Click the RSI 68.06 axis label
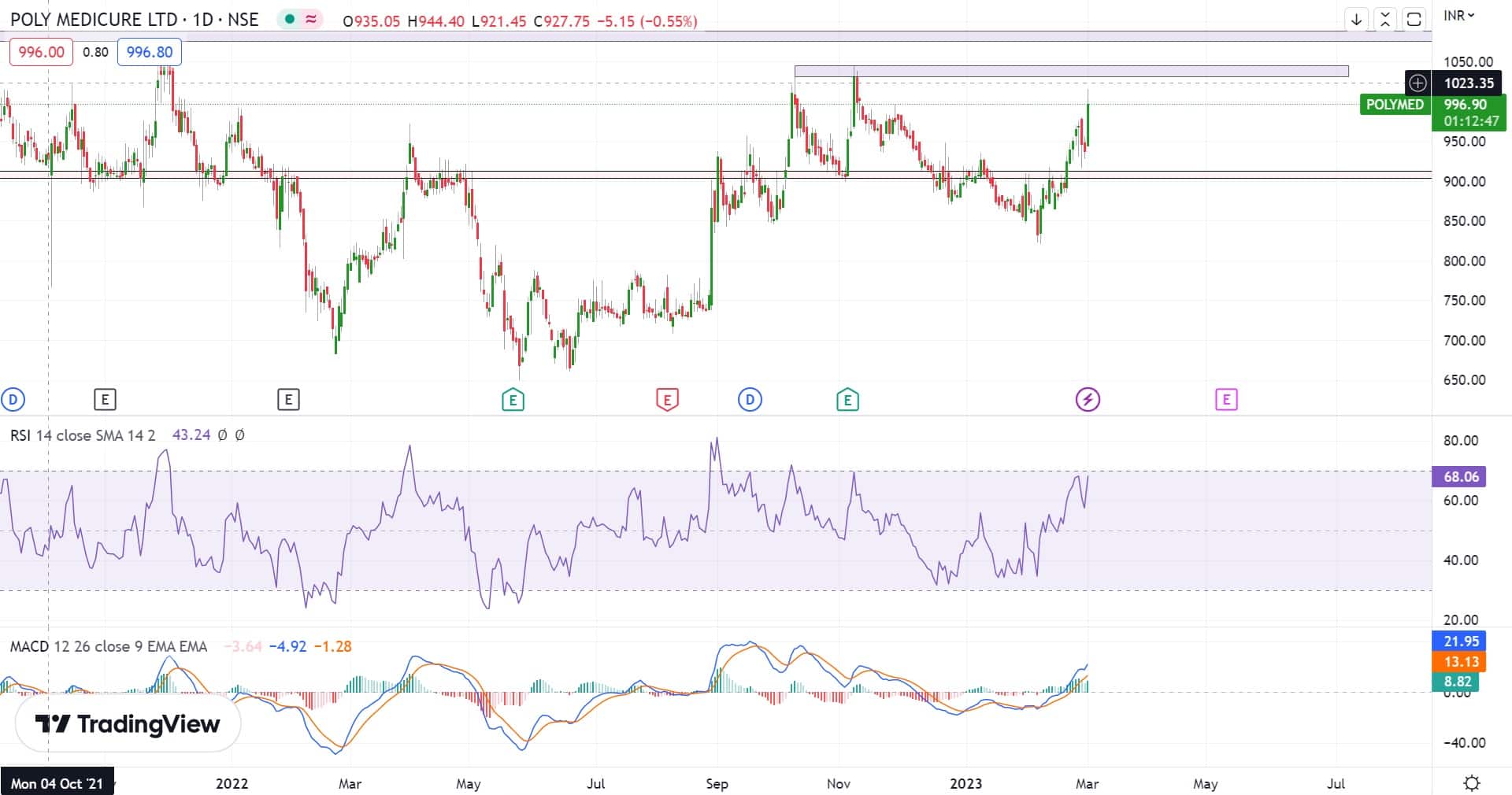Image resolution: width=1512 pixels, height=795 pixels. pos(1461,476)
